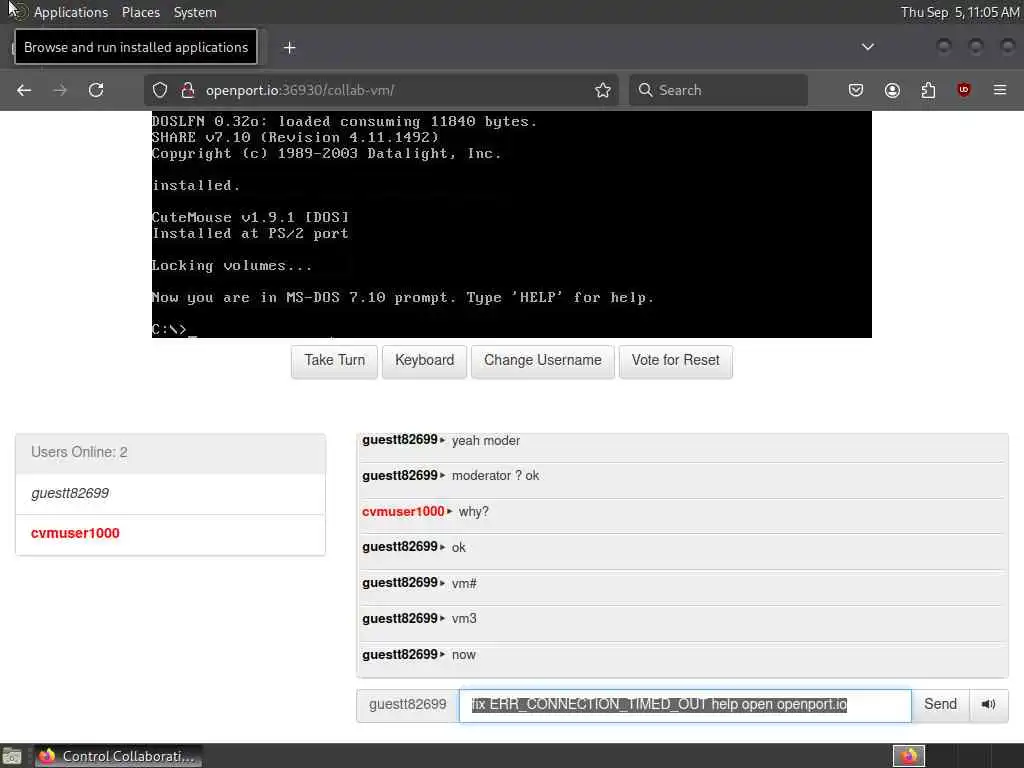Expand the list all tabs chevron

868,47
